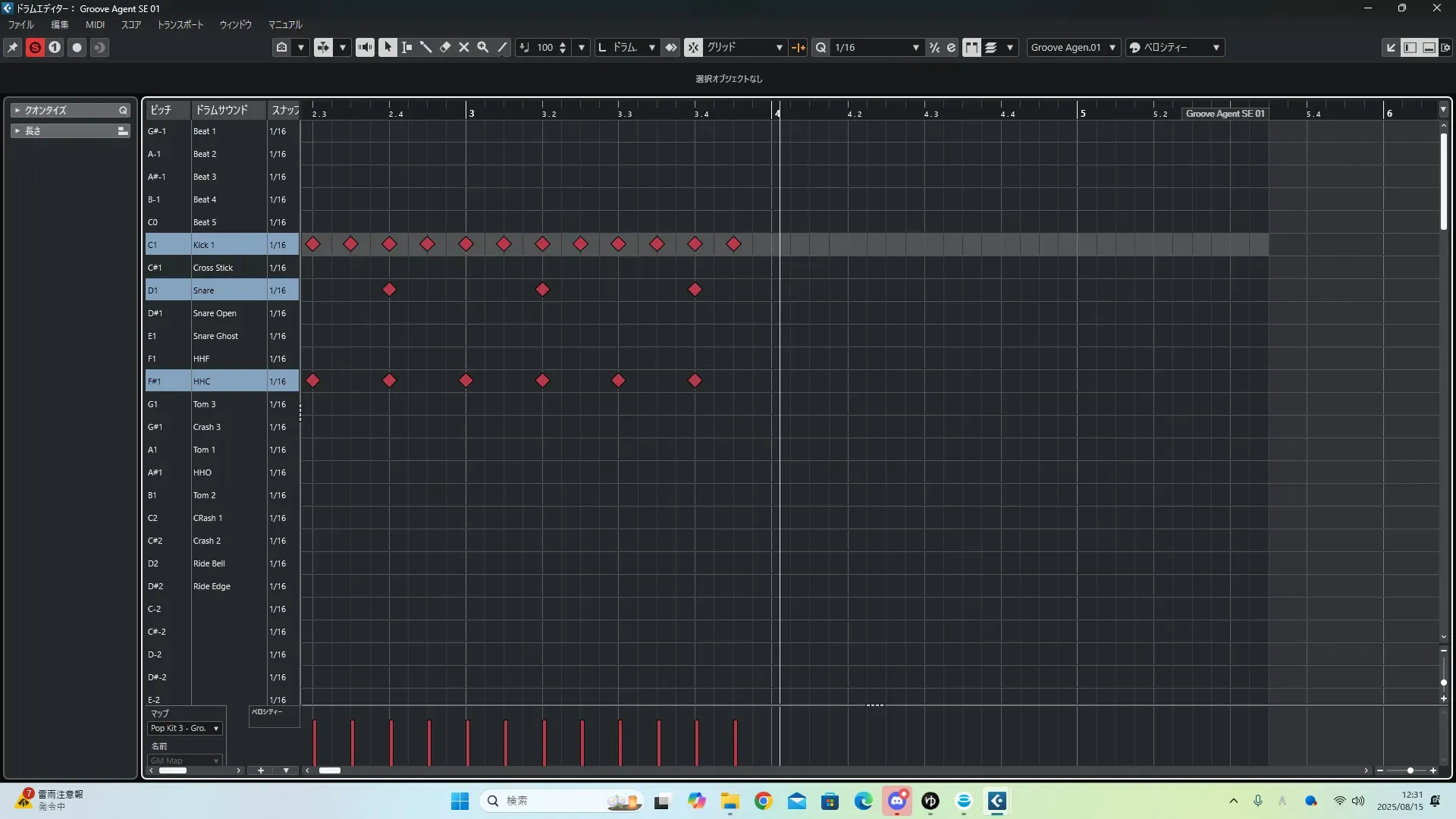Adjust the horizontal zoom slider at bottom right
Screen dimensions: 1456x819
pyautogui.click(x=1410, y=770)
